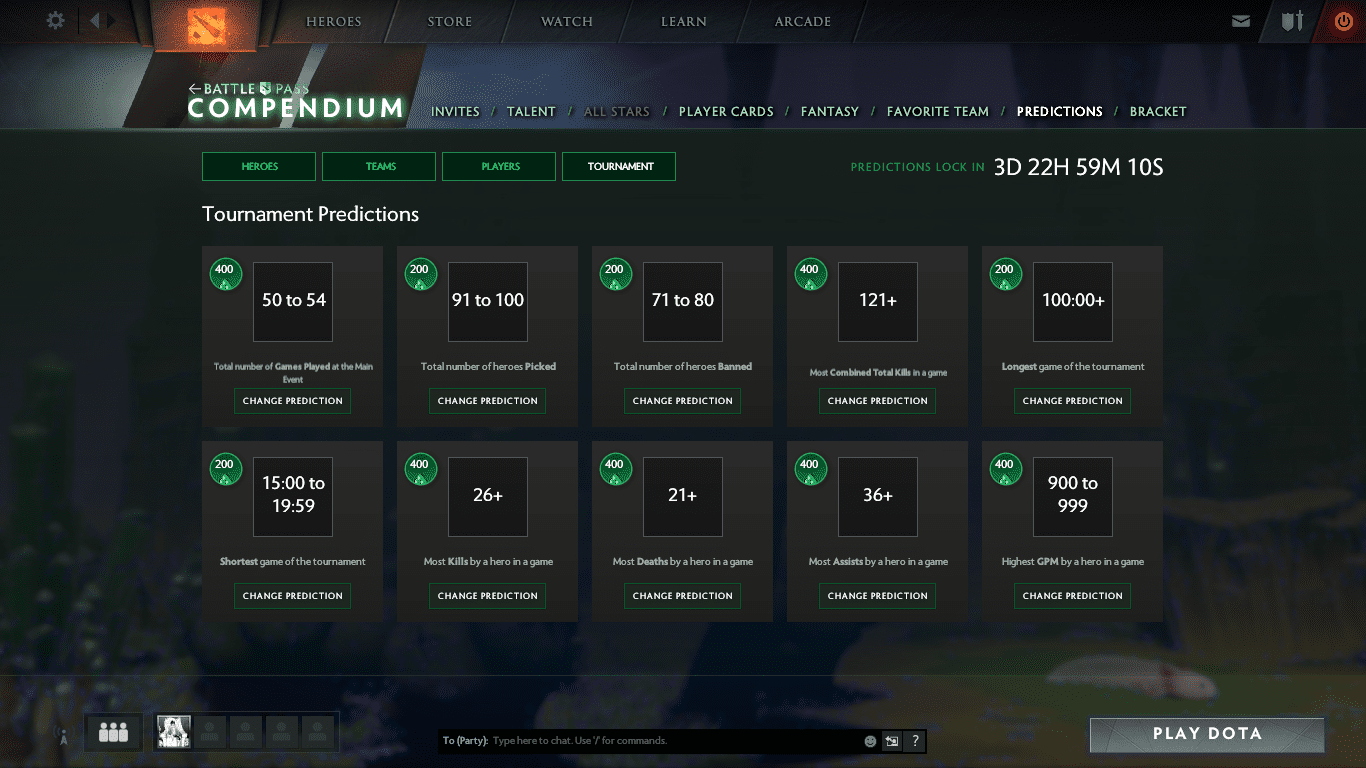Image resolution: width=1366 pixels, height=768 pixels.
Task: Open the mail inbox icon
Action: pyautogui.click(x=1241, y=21)
